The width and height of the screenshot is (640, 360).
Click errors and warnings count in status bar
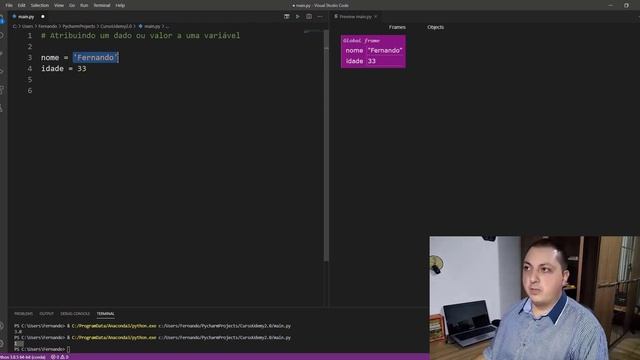tap(60, 357)
